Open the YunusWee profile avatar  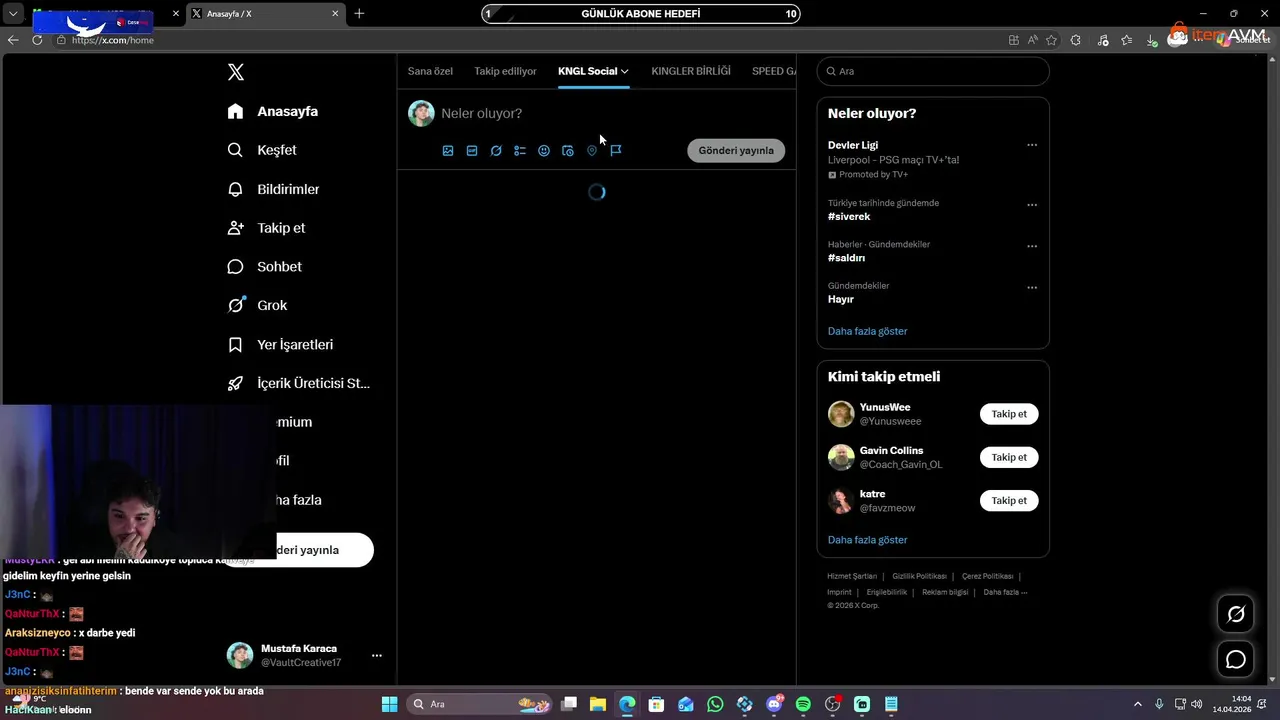click(x=841, y=414)
